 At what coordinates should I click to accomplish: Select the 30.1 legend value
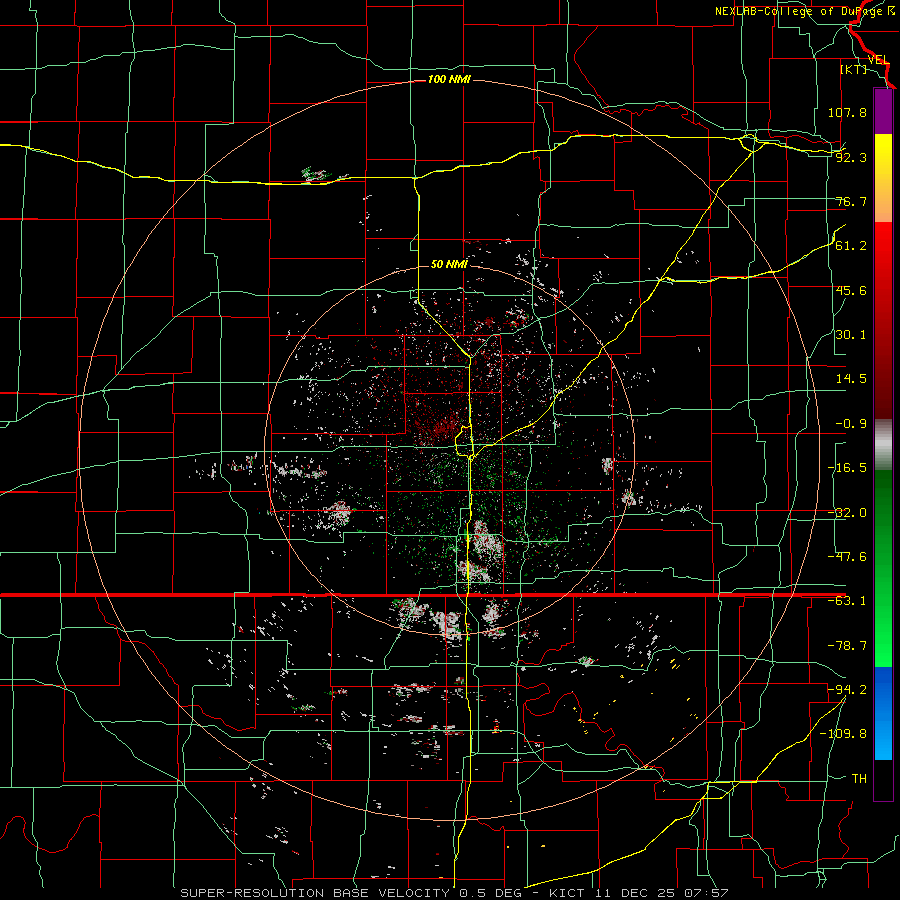click(851, 335)
